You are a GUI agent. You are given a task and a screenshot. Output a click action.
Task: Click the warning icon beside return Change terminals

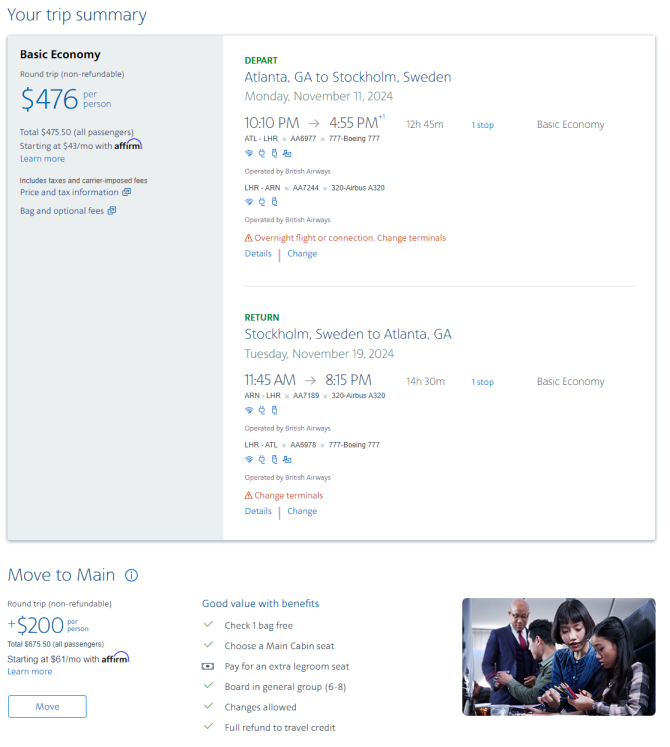[x=248, y=495]
